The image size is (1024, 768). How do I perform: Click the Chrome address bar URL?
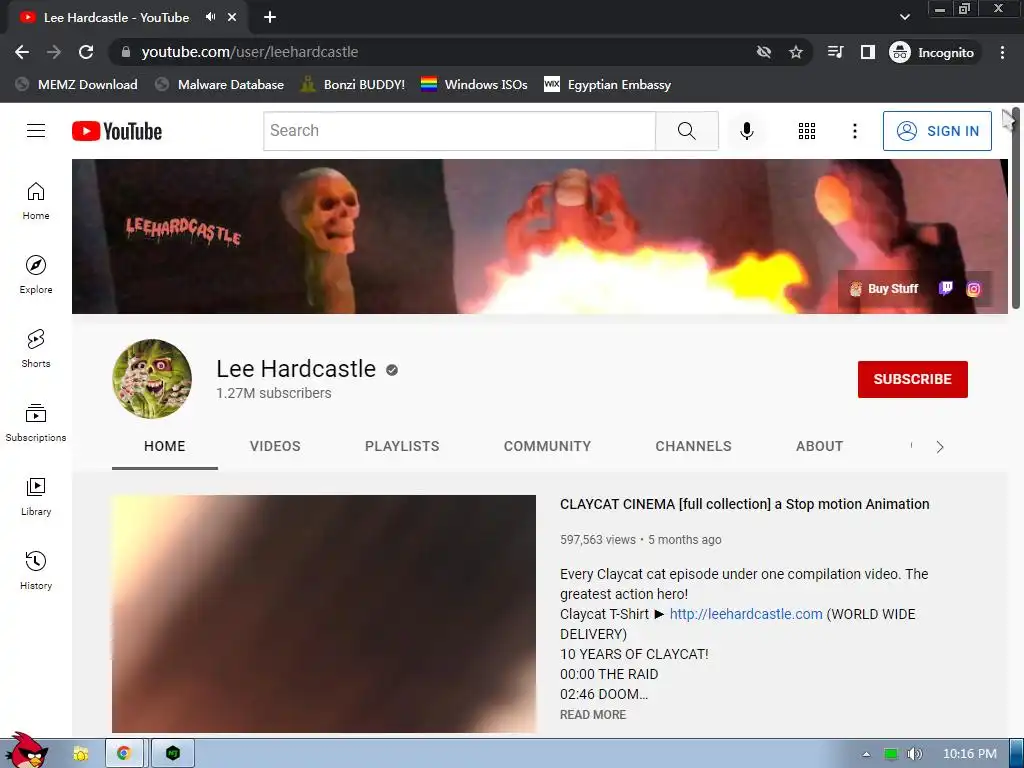[x=250, y=52]
